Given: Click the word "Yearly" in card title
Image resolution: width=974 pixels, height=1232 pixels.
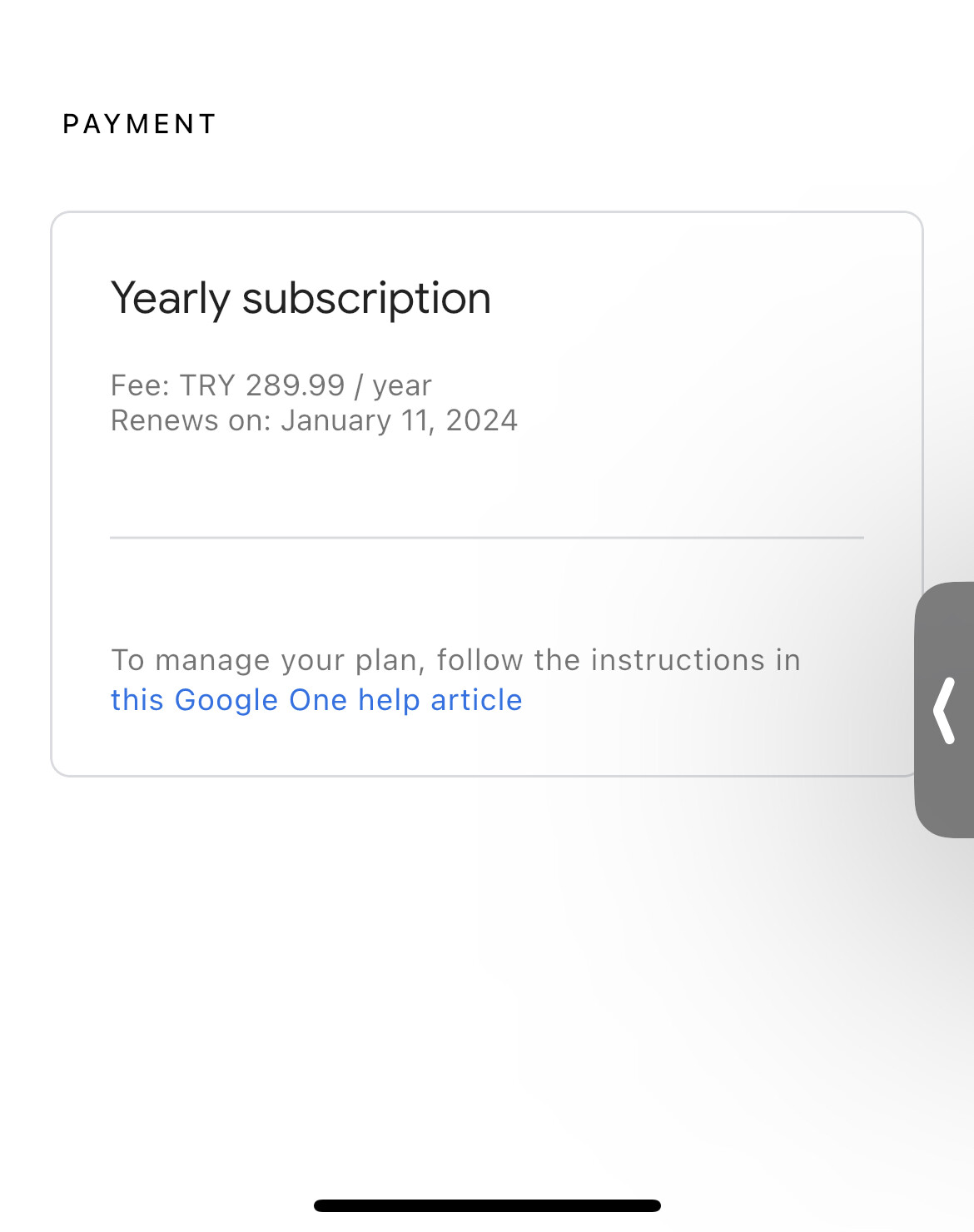Looking at the screenshot, I should point(170,298).
